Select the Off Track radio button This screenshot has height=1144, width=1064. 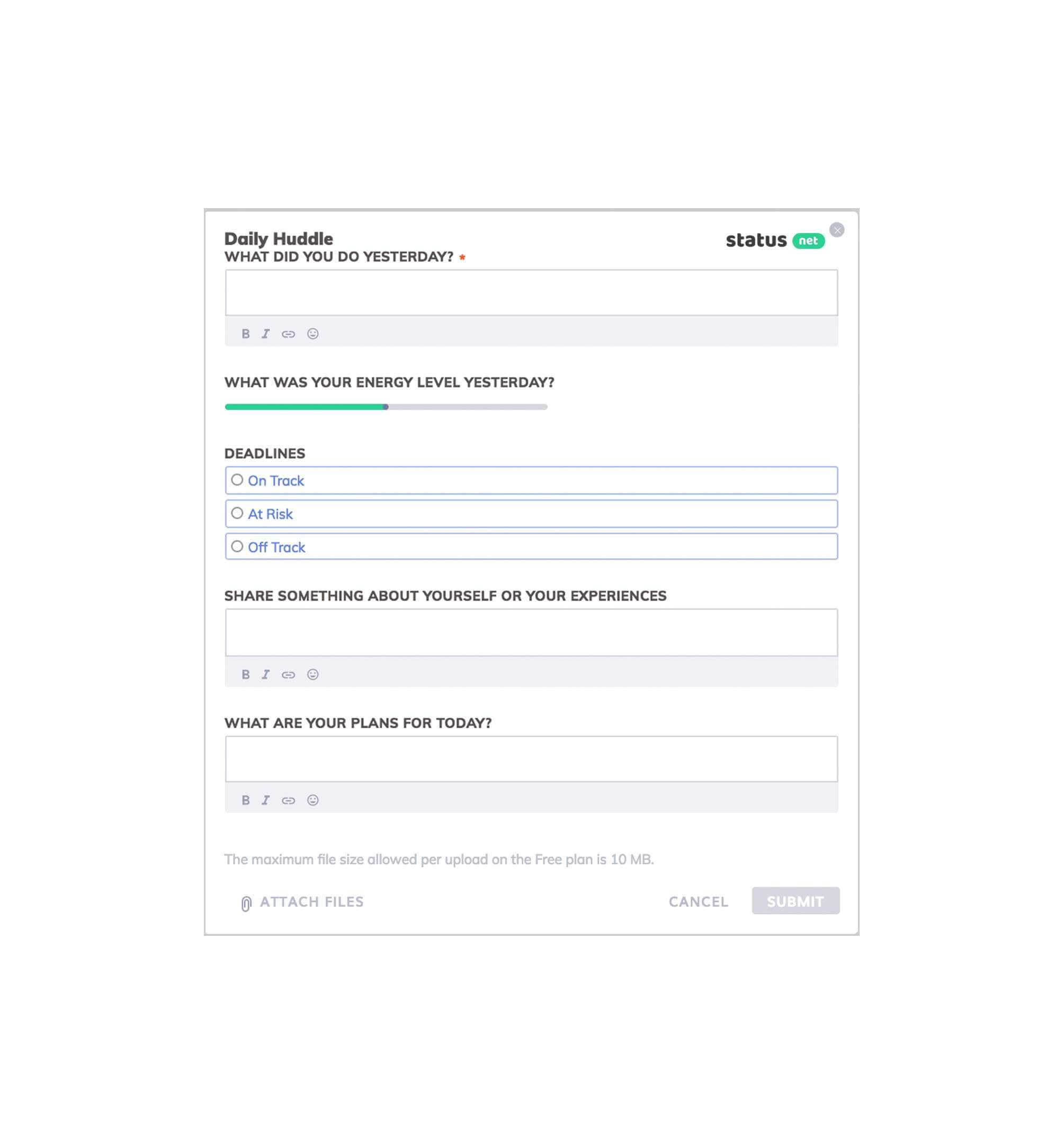[238, 547]
